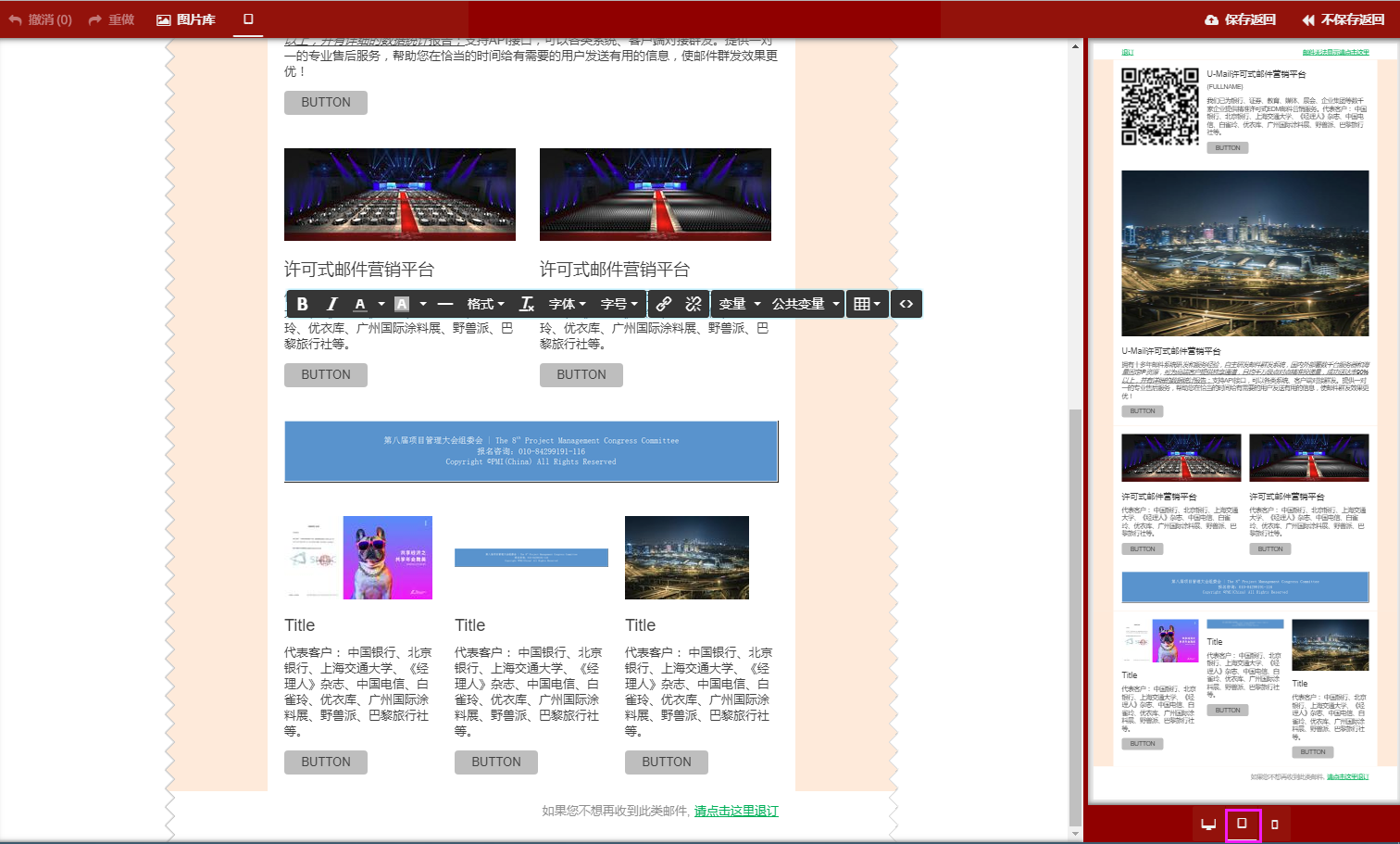
Task: Click the 请点击这里退订 unsubscribe link
Action: 736,811
